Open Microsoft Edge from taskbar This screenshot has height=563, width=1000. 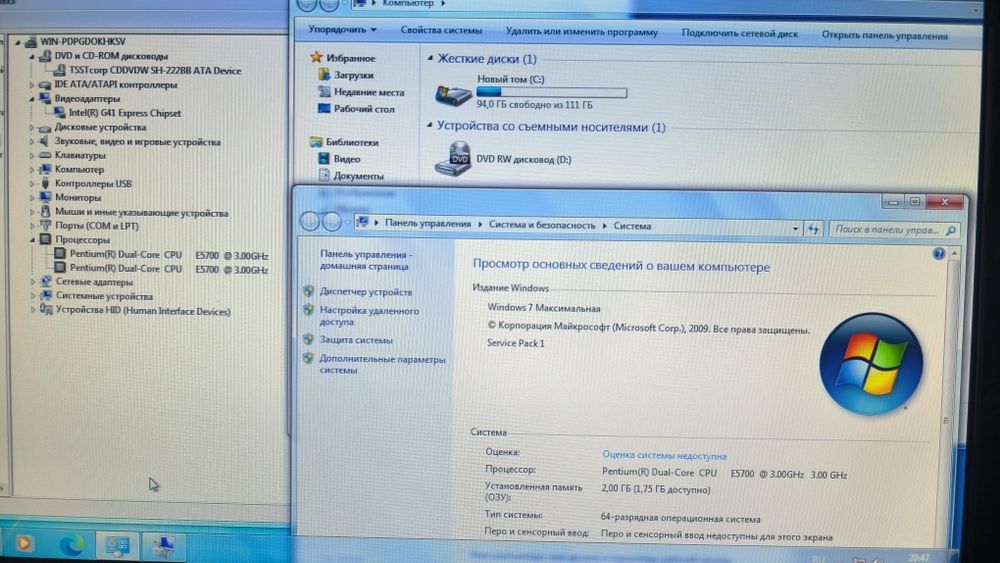tap(71, 543)
